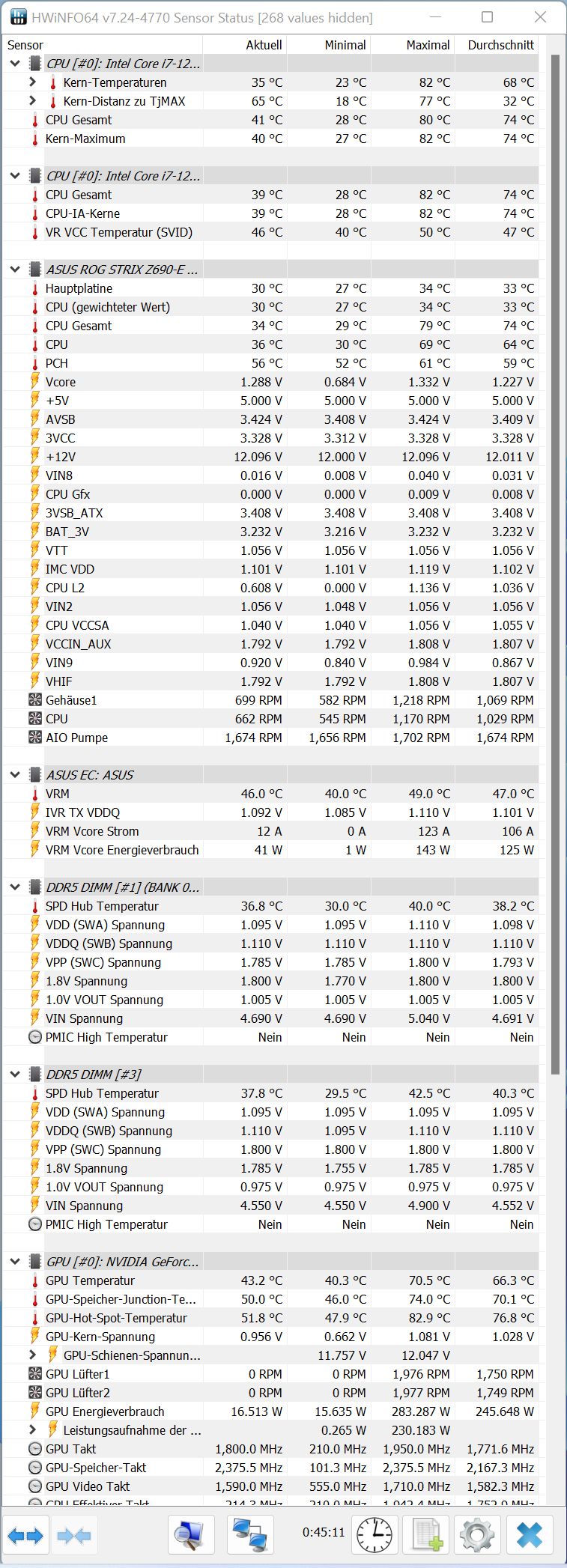The image size is (567, 1568).
Task: Click the blue X close sensors icon
Action: click(x=530, y=1536)
